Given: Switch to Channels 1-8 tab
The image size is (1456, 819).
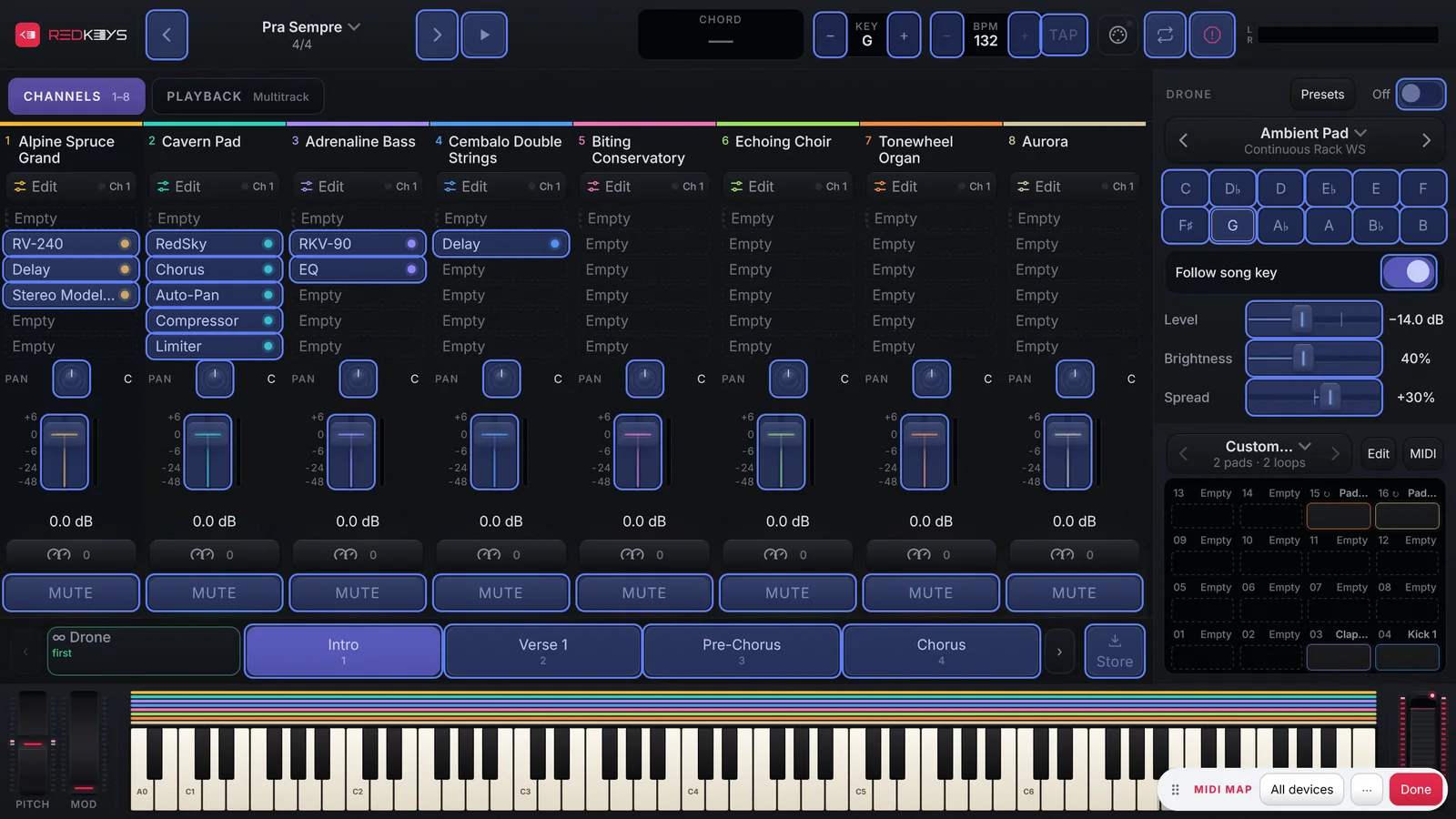Looking at the screenshot, I should (76, 96).
